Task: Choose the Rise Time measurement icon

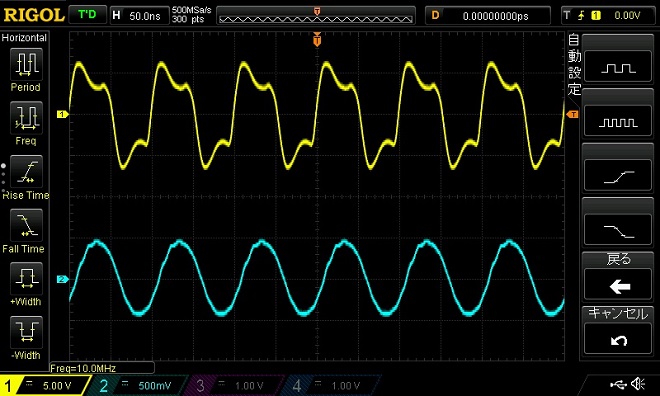Action: coord(26,172)
